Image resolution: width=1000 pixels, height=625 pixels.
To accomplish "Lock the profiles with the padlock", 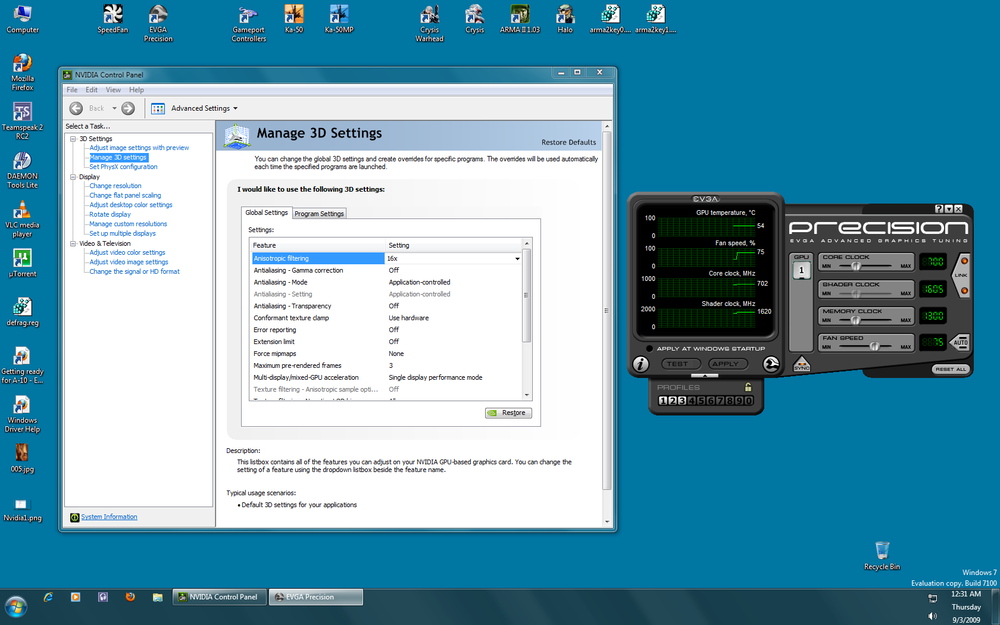I will coord(748,386).
